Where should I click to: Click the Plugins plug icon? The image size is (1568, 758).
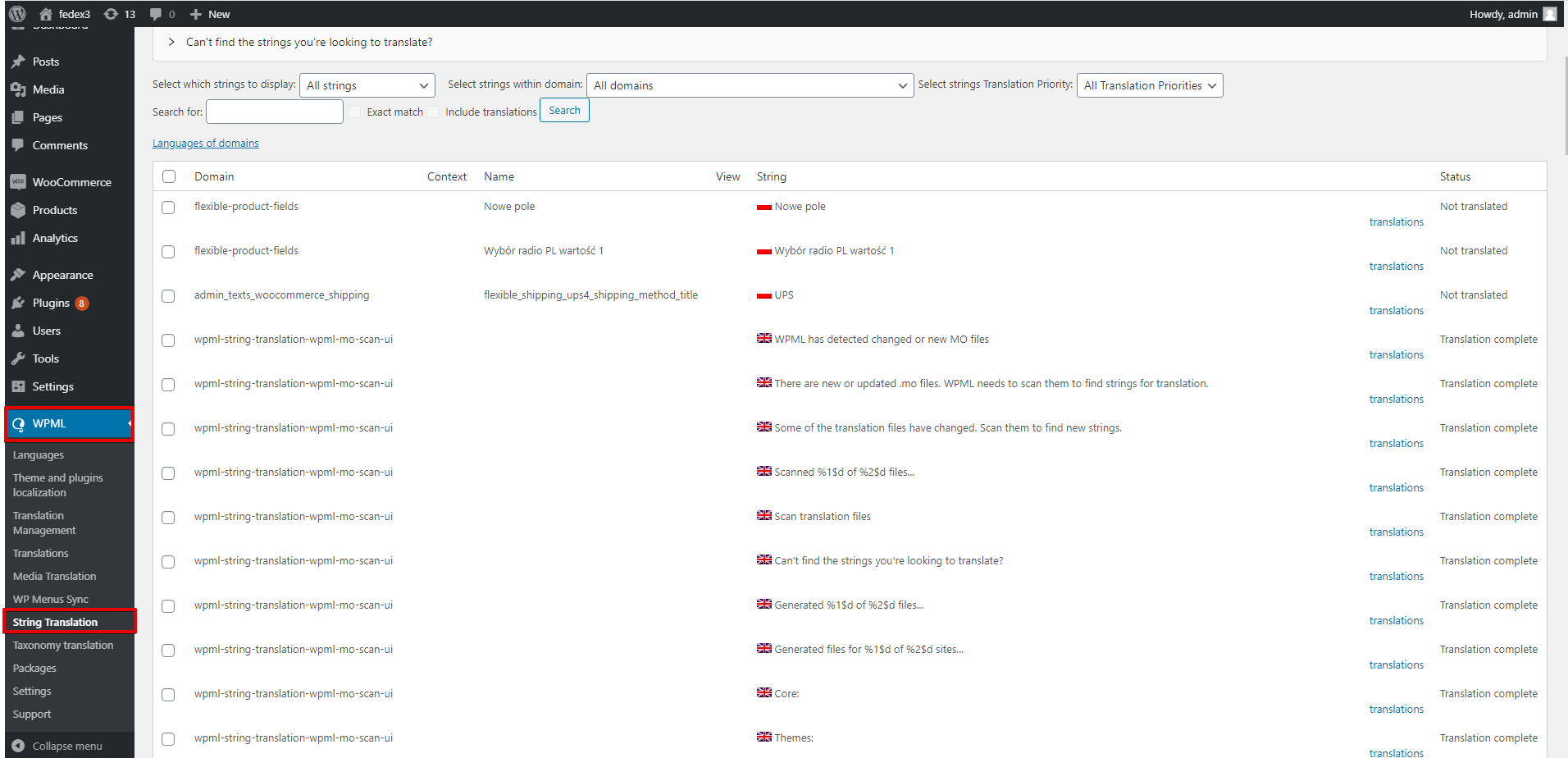coord(18,303)
